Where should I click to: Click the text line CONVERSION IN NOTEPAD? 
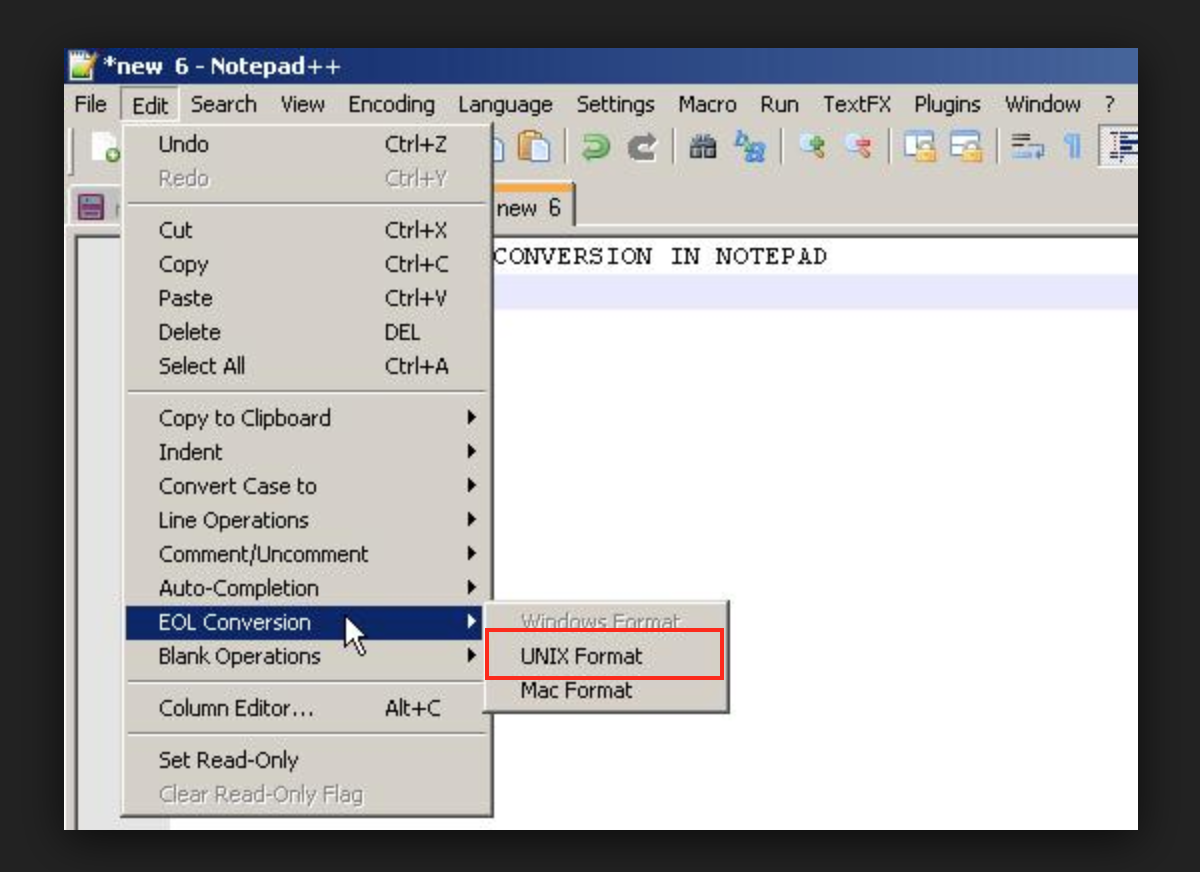point(661,256)
